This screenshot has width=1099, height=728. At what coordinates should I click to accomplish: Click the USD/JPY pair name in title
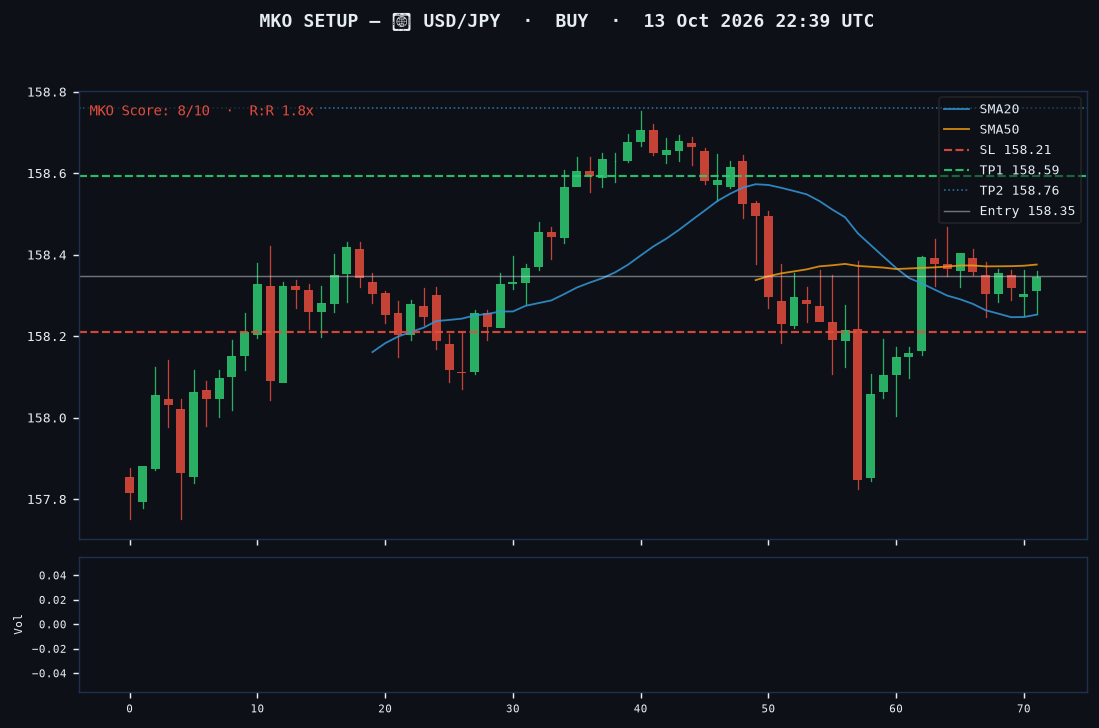(x=461, y=21)
